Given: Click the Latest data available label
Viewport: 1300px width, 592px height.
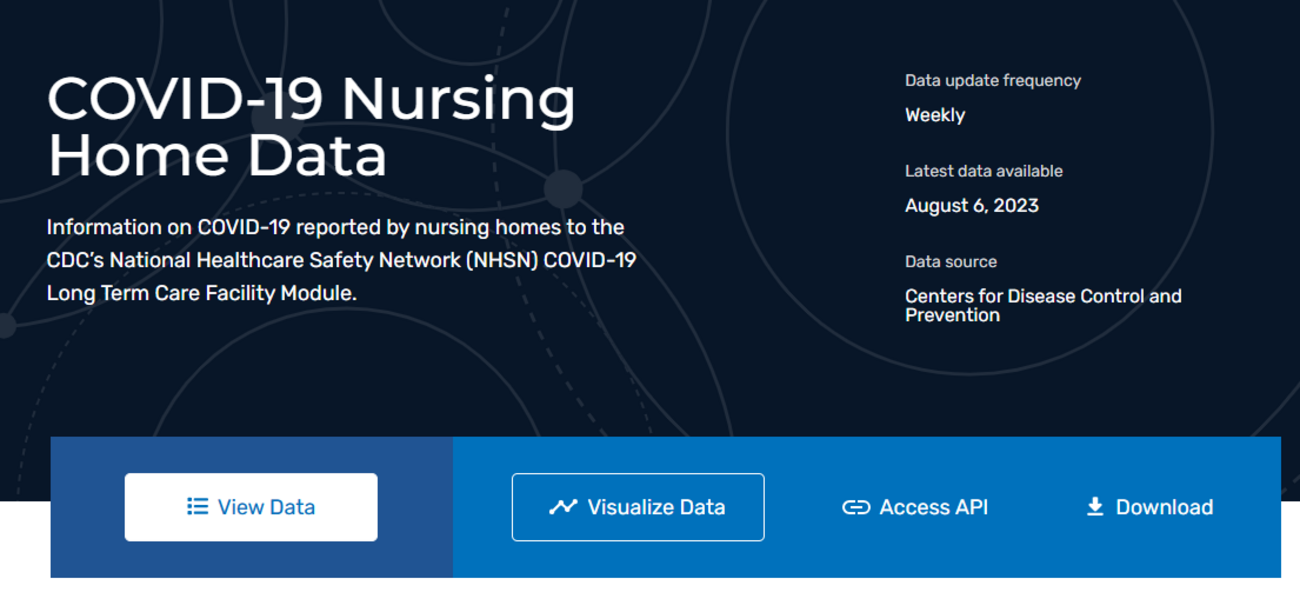Looking at the screenshot, I should point(984,171).
